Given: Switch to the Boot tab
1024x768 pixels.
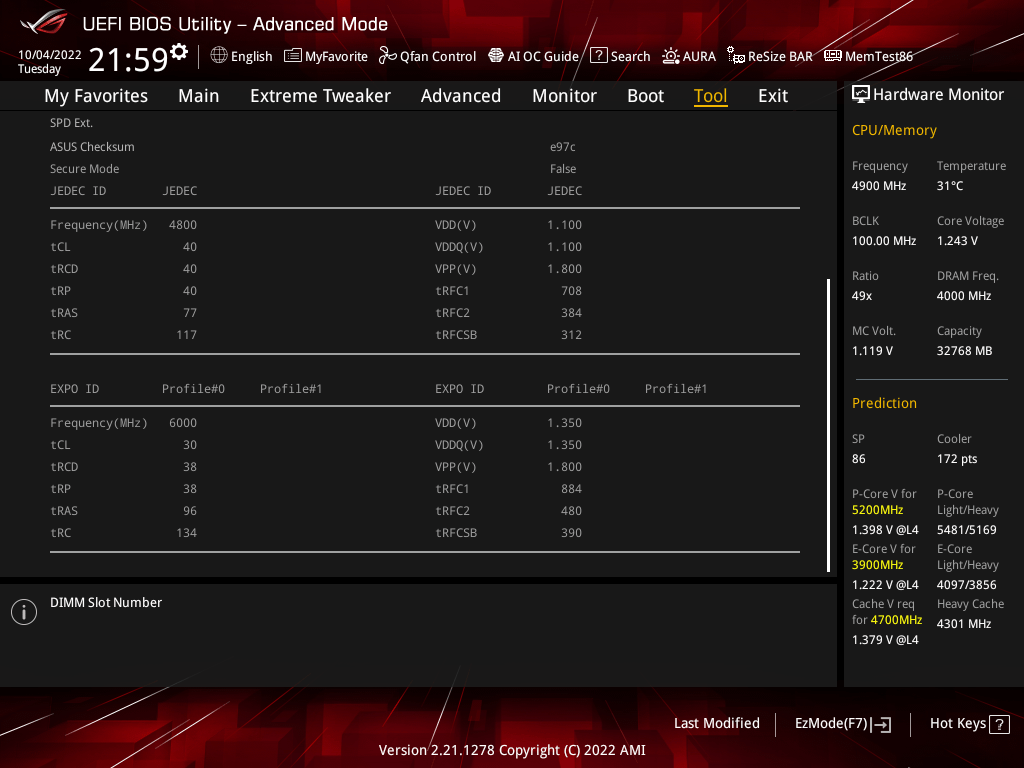Looking at the screenshot, I should coord(645,96).
